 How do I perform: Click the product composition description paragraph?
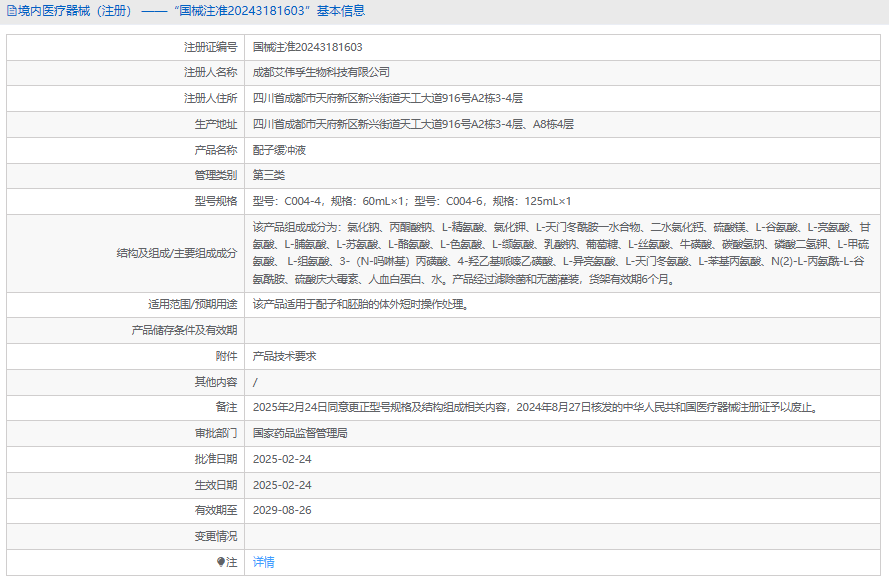click(560, 253)
